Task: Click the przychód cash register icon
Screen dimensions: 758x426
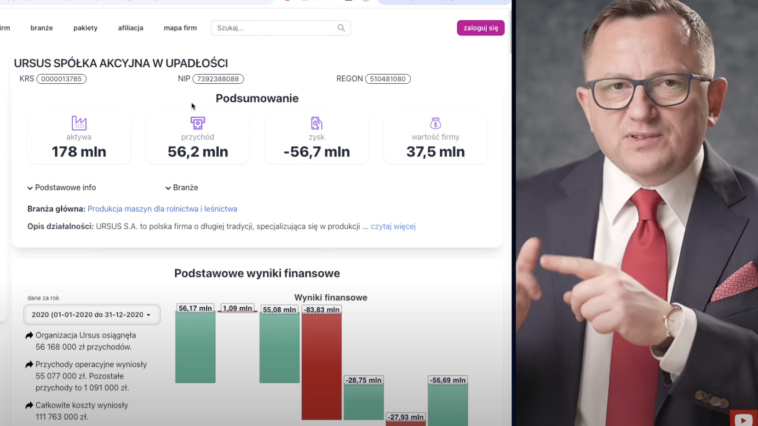Action: [198, 123]
